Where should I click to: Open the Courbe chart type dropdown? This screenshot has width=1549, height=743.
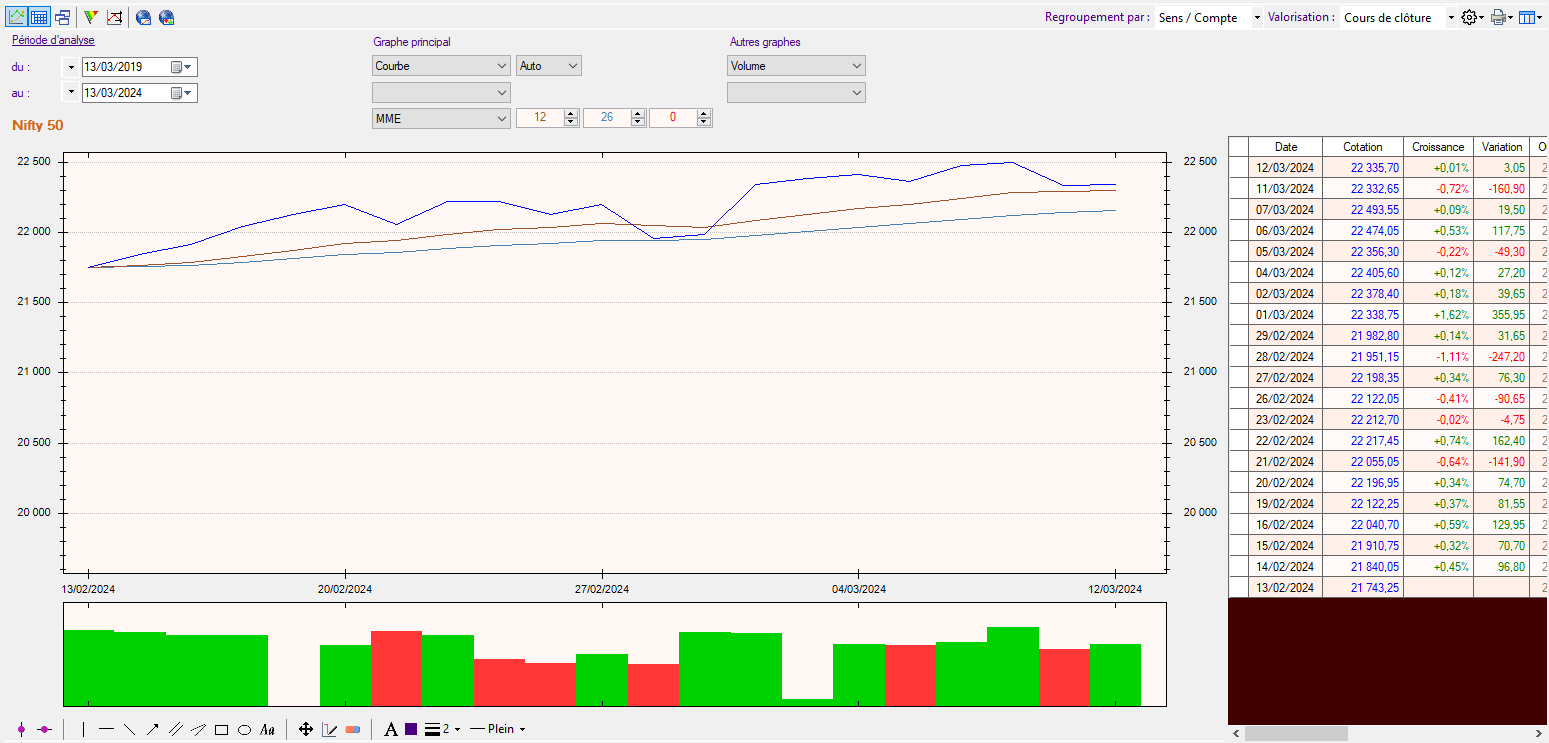pyautogui.click(x=441, y=66)
